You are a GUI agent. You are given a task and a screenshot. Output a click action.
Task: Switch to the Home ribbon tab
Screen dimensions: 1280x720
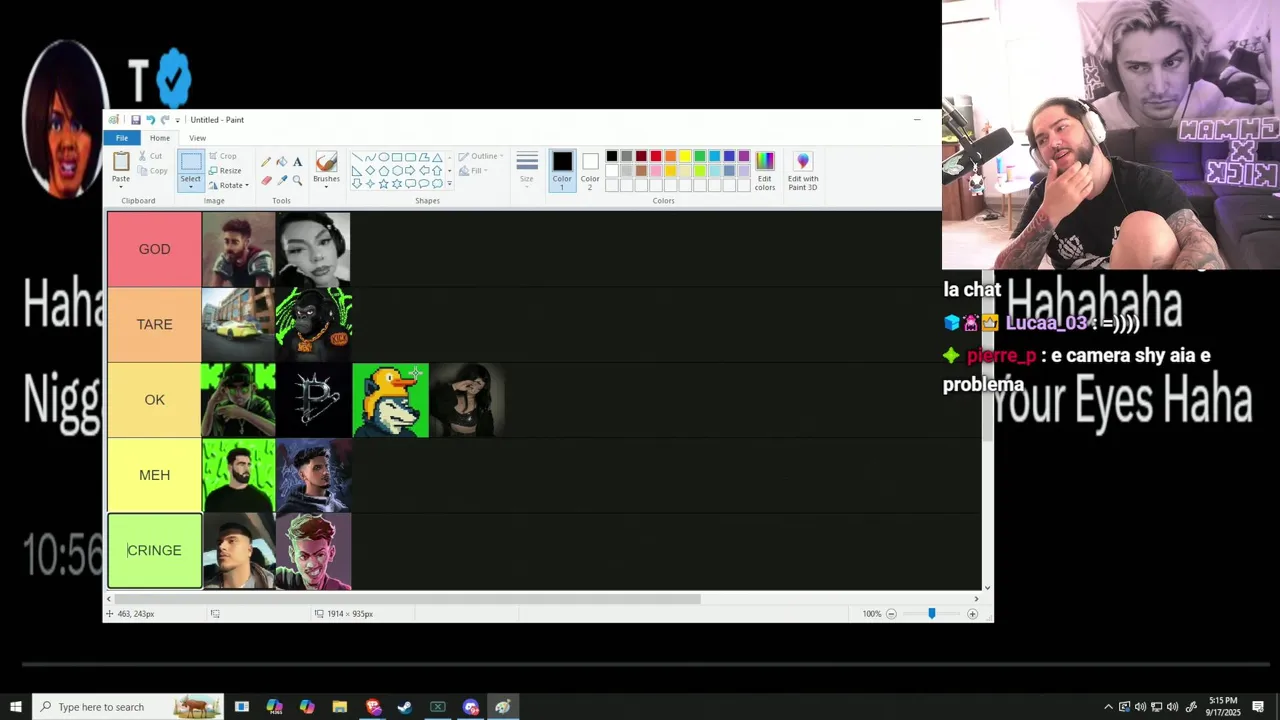(160, 138)
